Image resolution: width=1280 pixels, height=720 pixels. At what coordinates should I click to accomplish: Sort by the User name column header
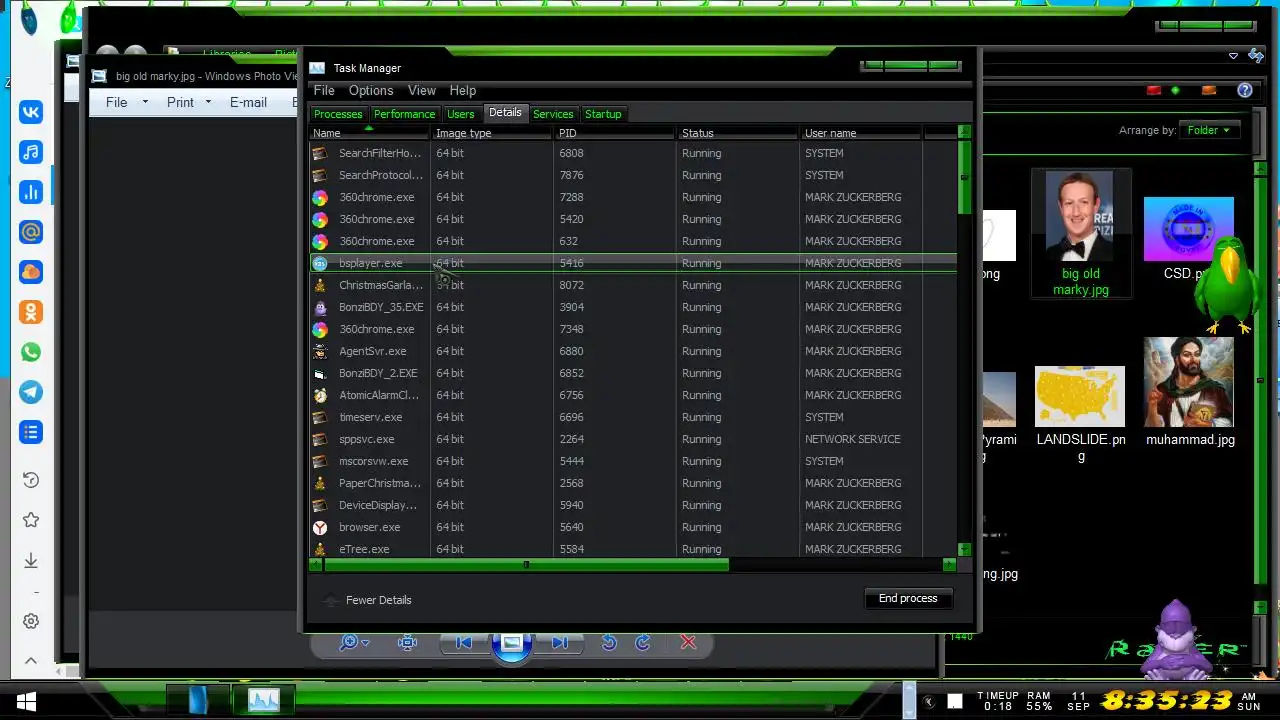(860, 133)
